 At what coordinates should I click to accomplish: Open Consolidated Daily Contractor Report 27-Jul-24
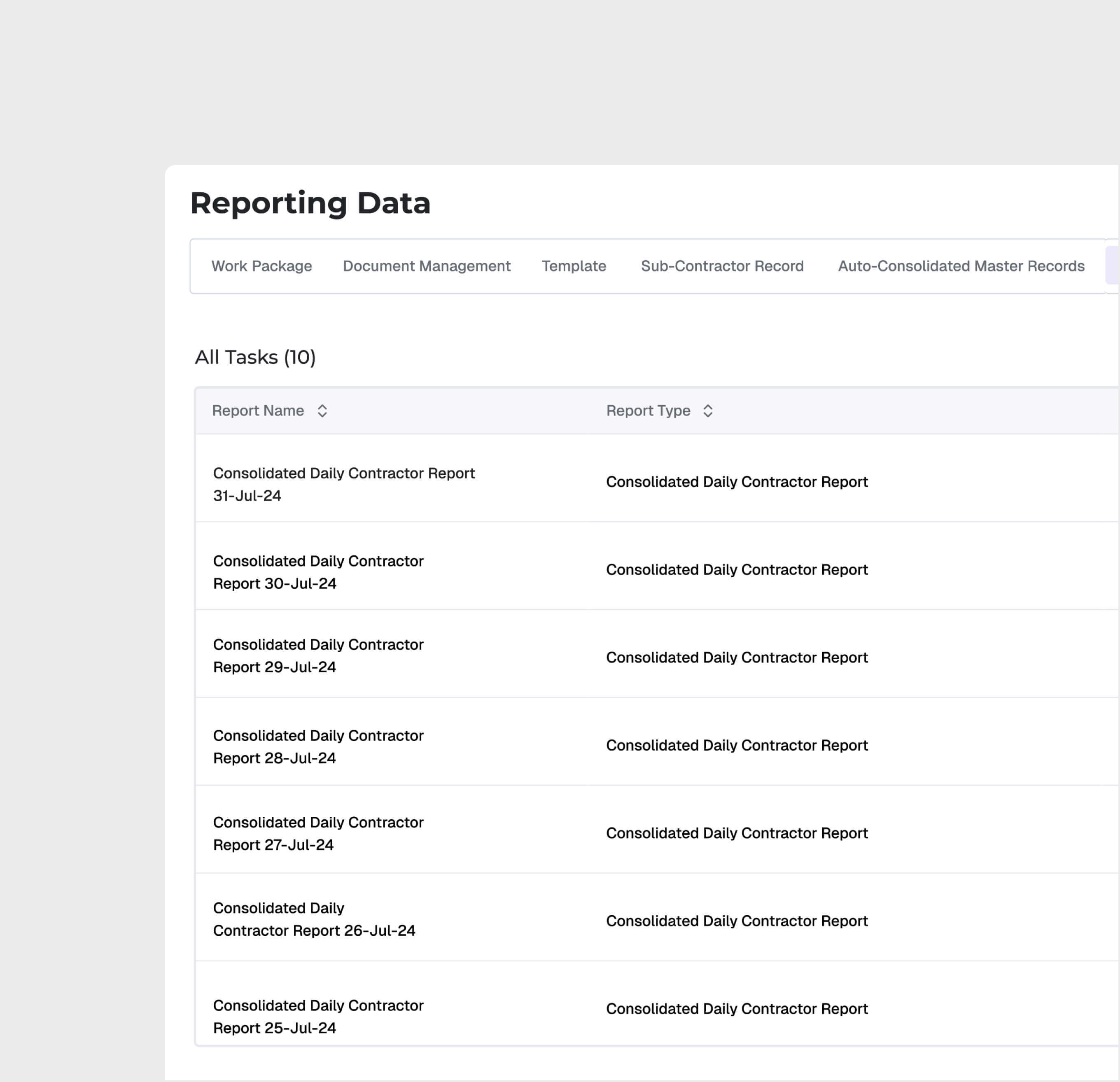tap(318, 833)
